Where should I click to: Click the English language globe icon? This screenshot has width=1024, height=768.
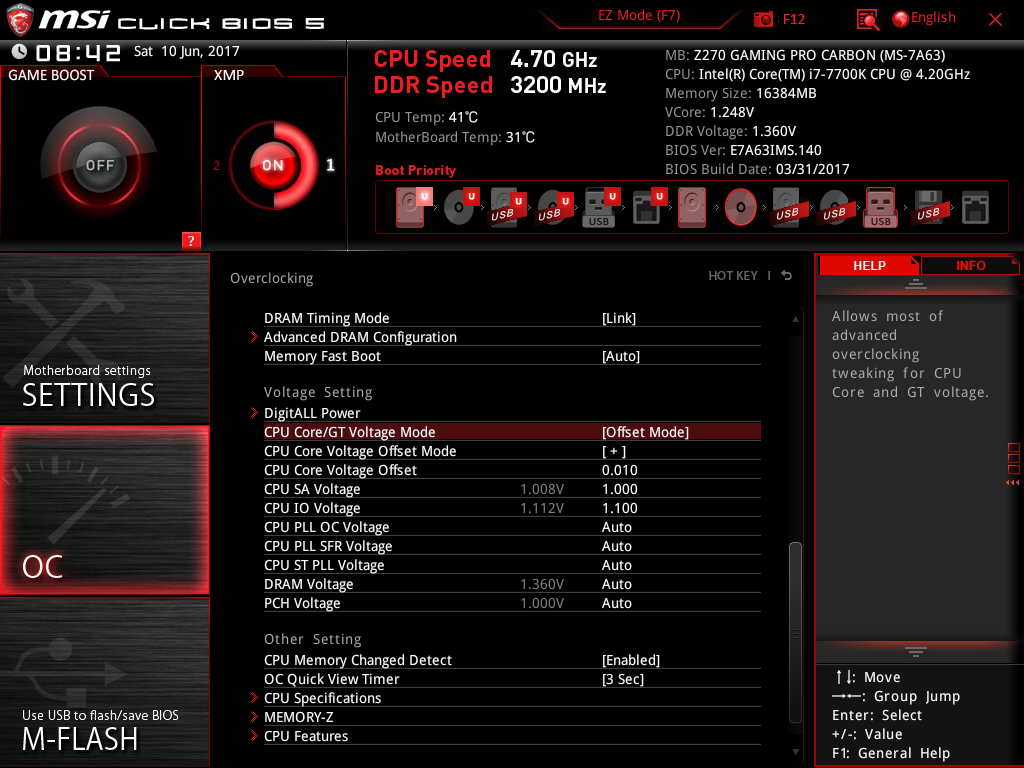point(901,19)
